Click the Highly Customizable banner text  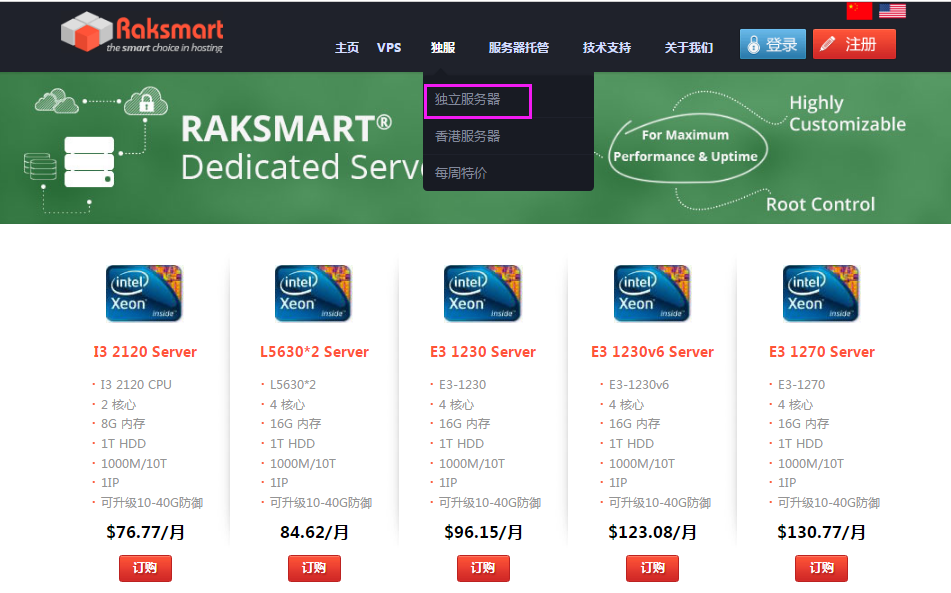[x=847, y=113]
